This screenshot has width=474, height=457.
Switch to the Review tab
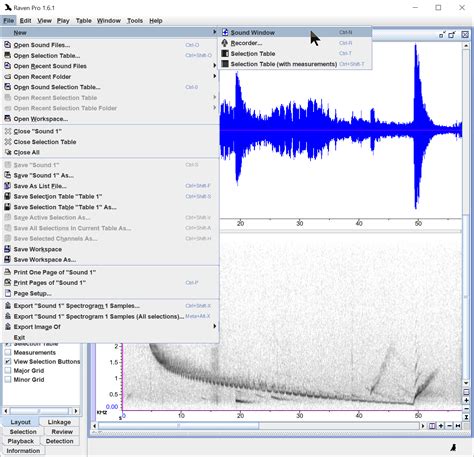(62, 432)
